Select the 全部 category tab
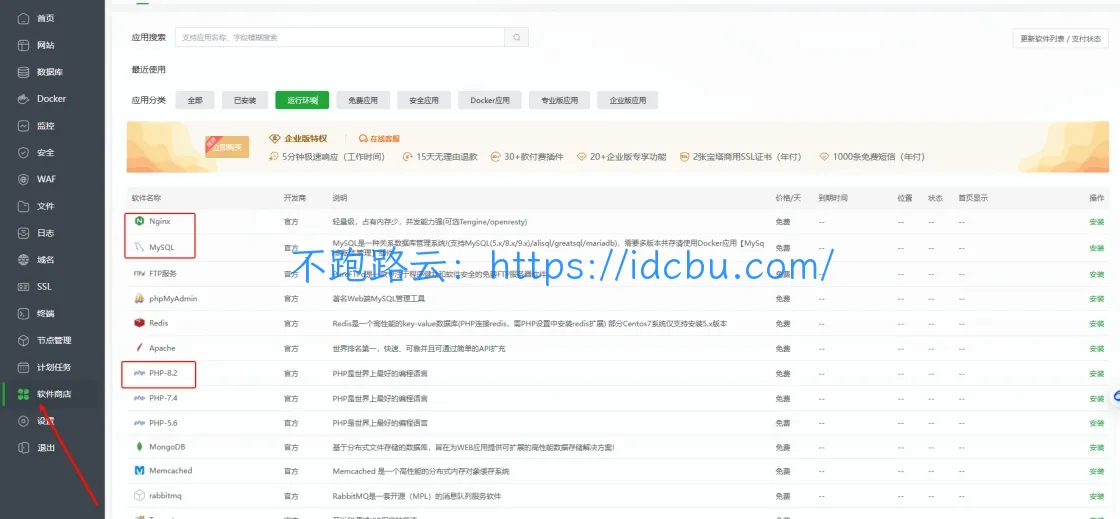1120x519 pixels. [x=195, y=100]
